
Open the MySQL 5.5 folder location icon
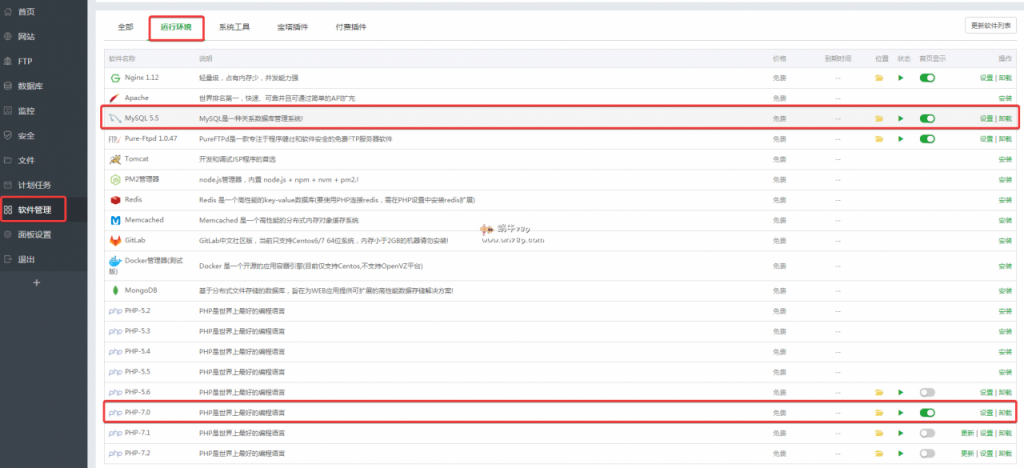point(879,119)
